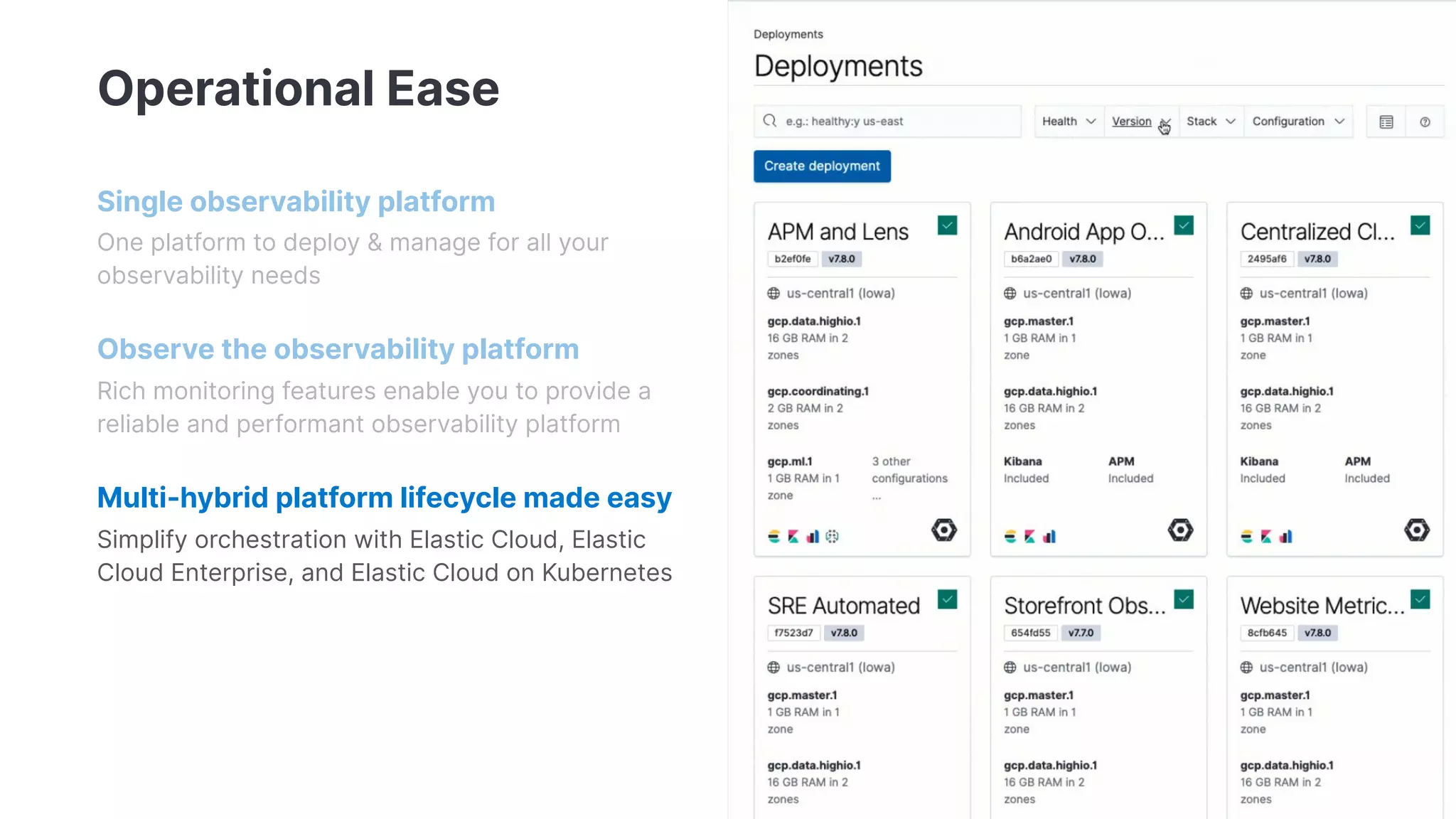Toggle the green health checkbox on Centralized Cl...
This screenshot has width=1456, height=819.
pos(1420,225)
